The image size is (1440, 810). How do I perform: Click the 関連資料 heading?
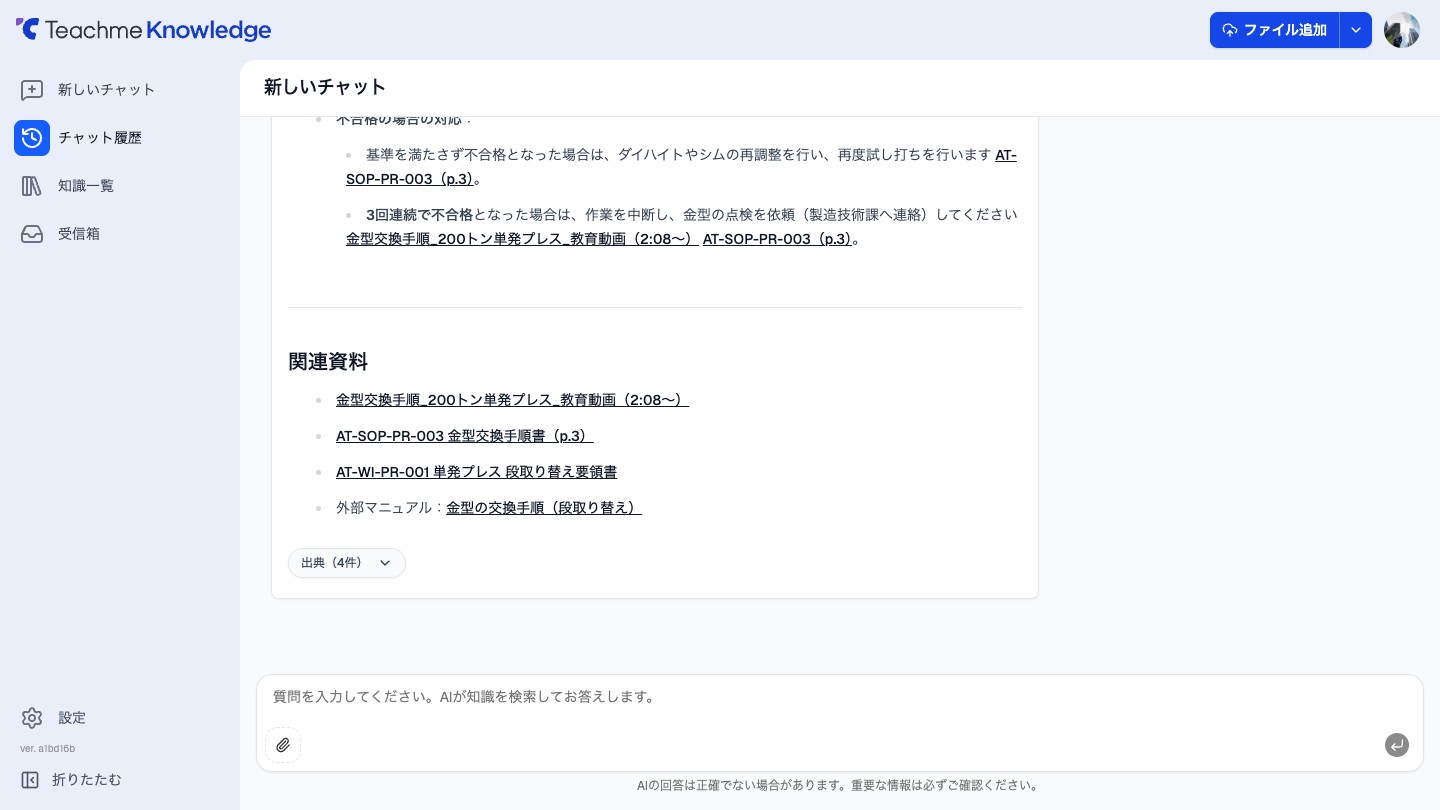328,362
